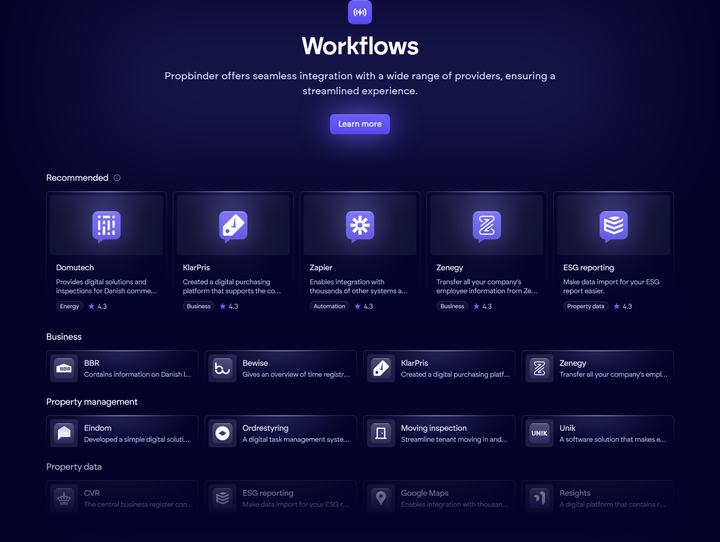Select the Moving inspection door icon

click(x=381, y=433)
